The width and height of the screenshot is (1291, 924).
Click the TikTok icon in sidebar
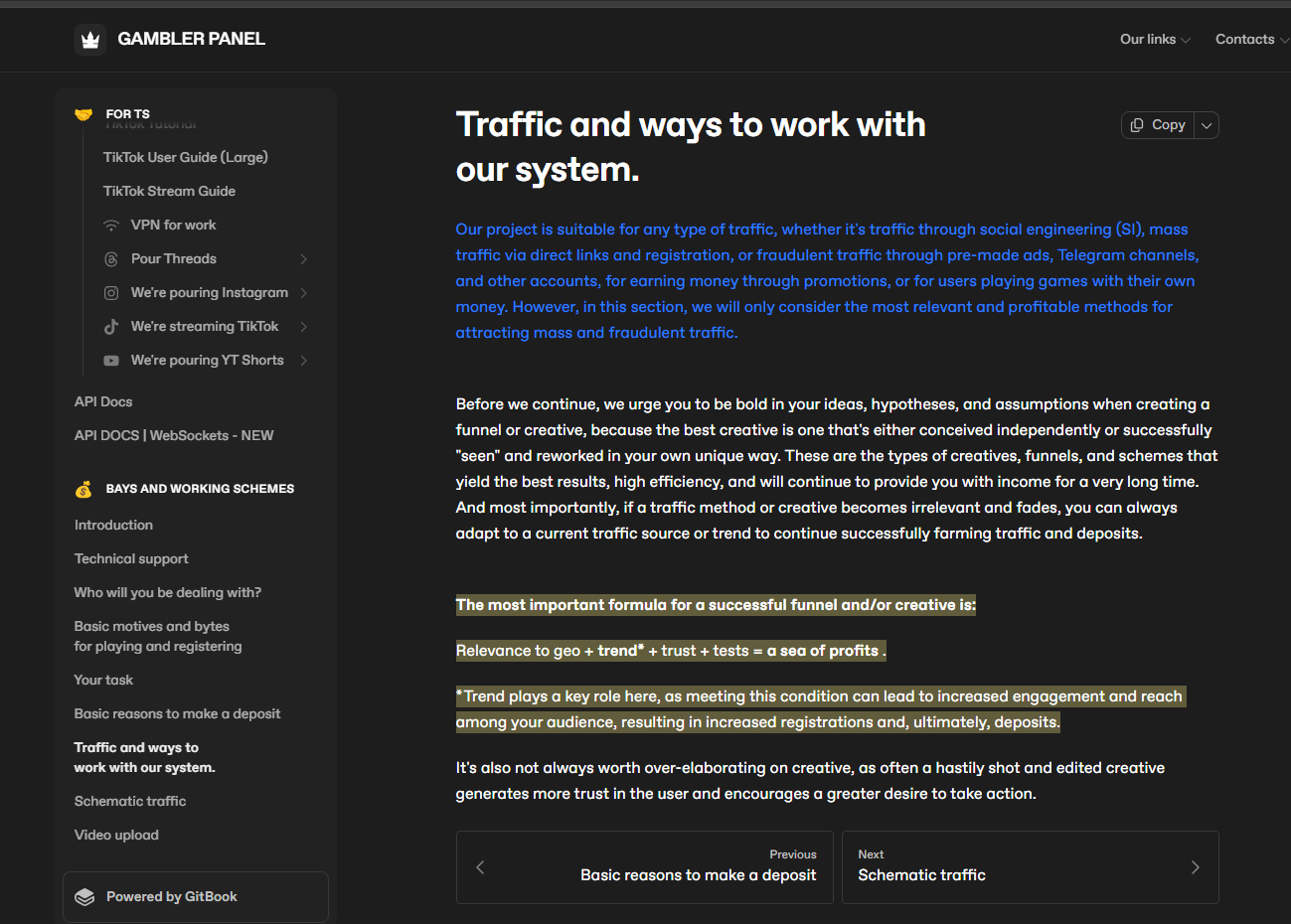(x=111, y=327)
